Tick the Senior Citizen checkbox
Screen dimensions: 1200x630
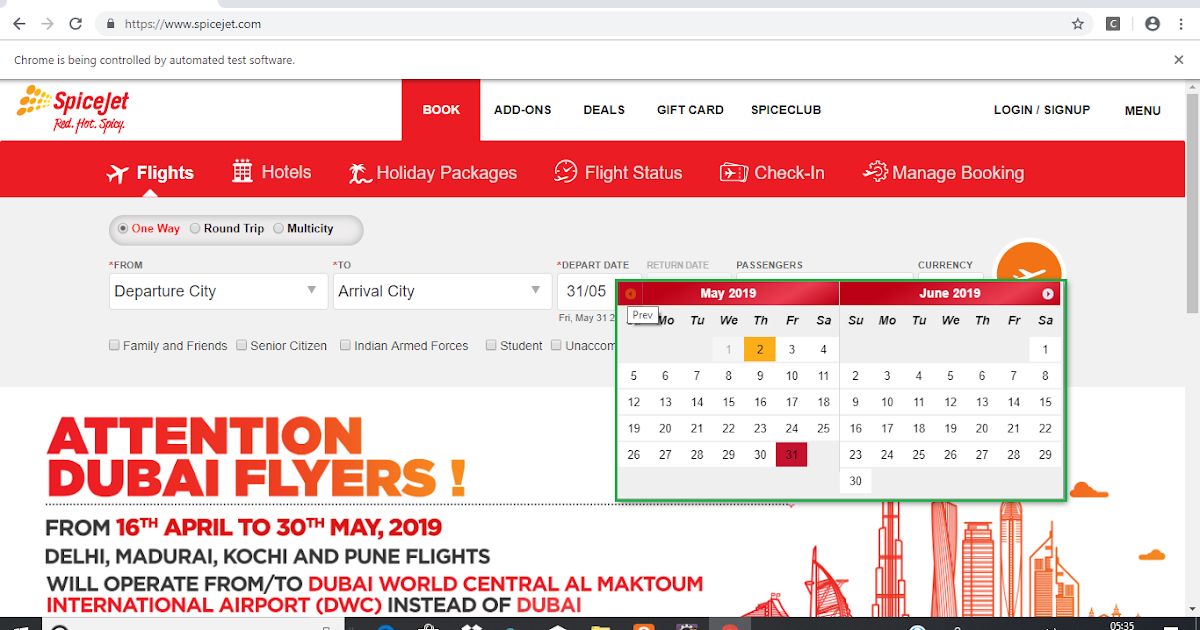[x=242, y=346]
